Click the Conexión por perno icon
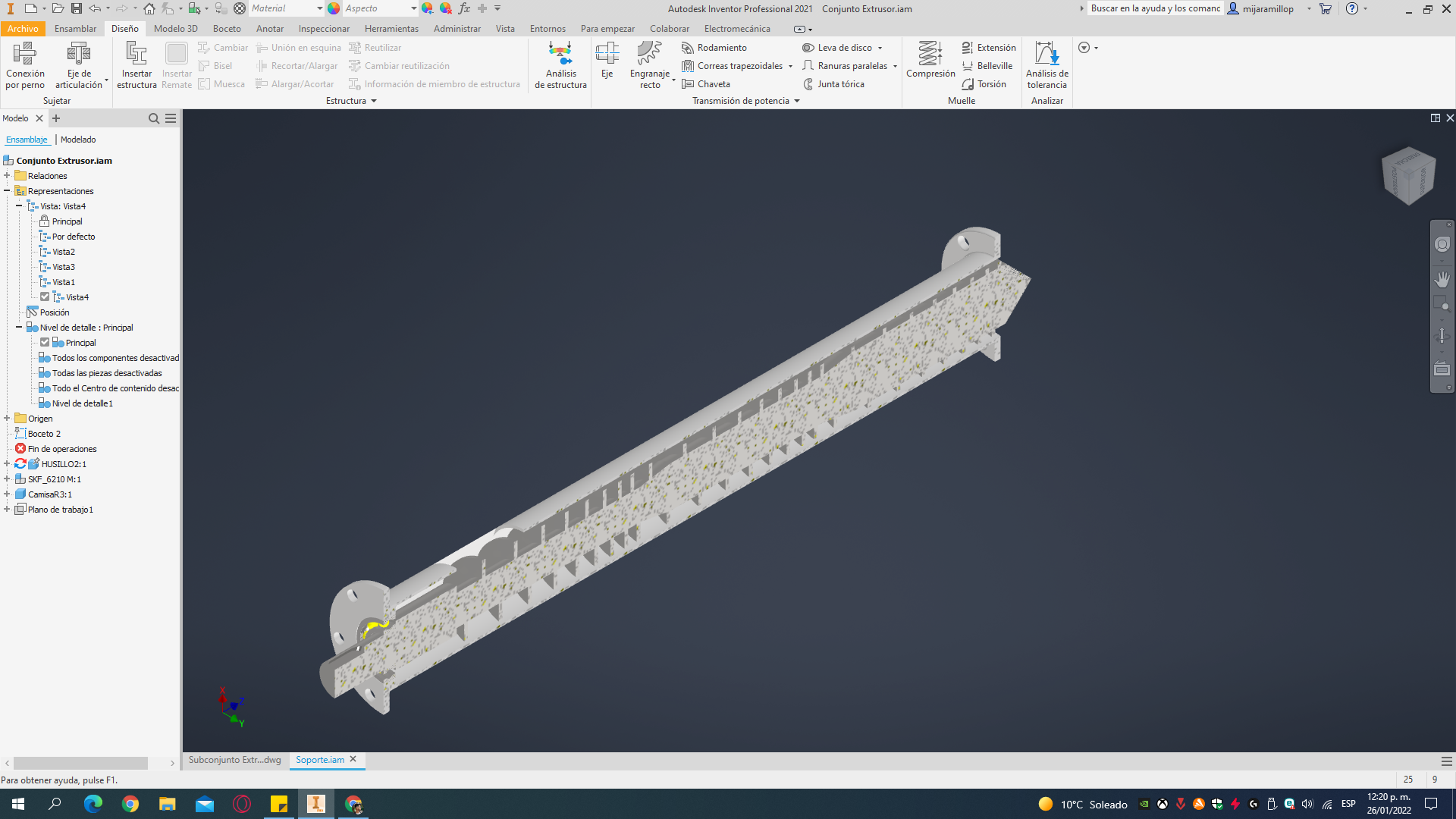 click(x=25, y=53)
